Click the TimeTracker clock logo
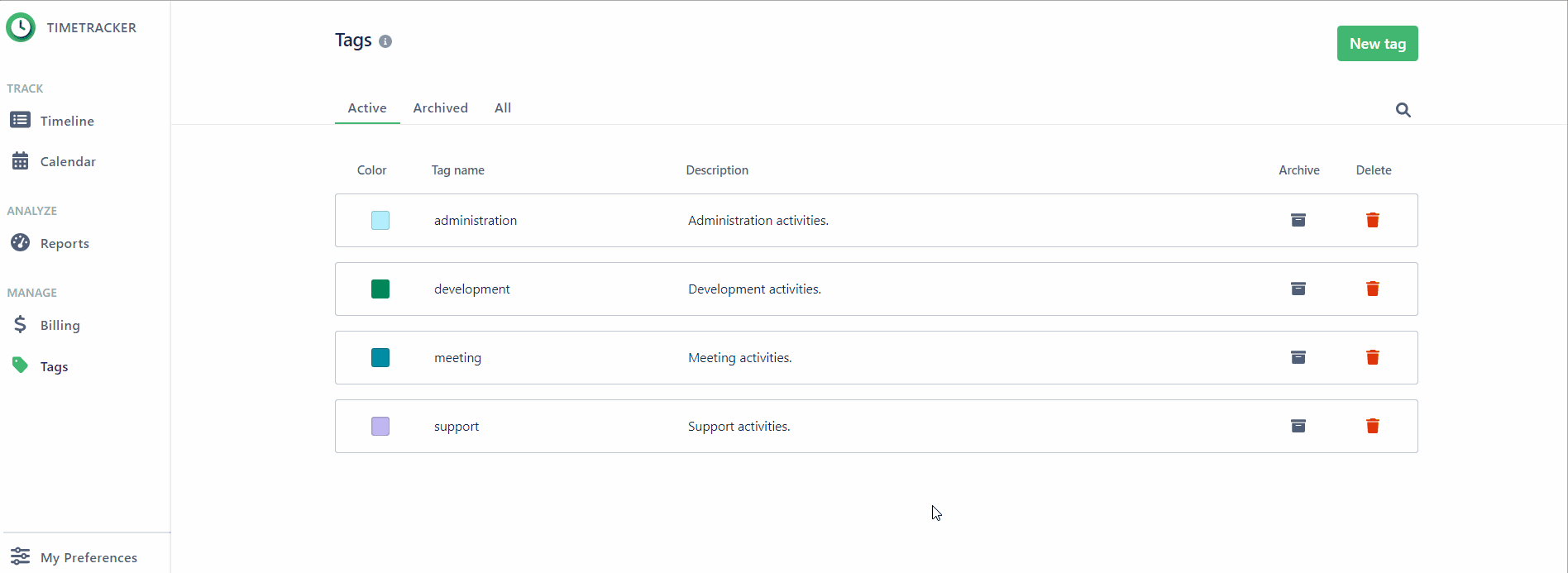This screenshot has width=1568, height=573. tap(21, 27)
